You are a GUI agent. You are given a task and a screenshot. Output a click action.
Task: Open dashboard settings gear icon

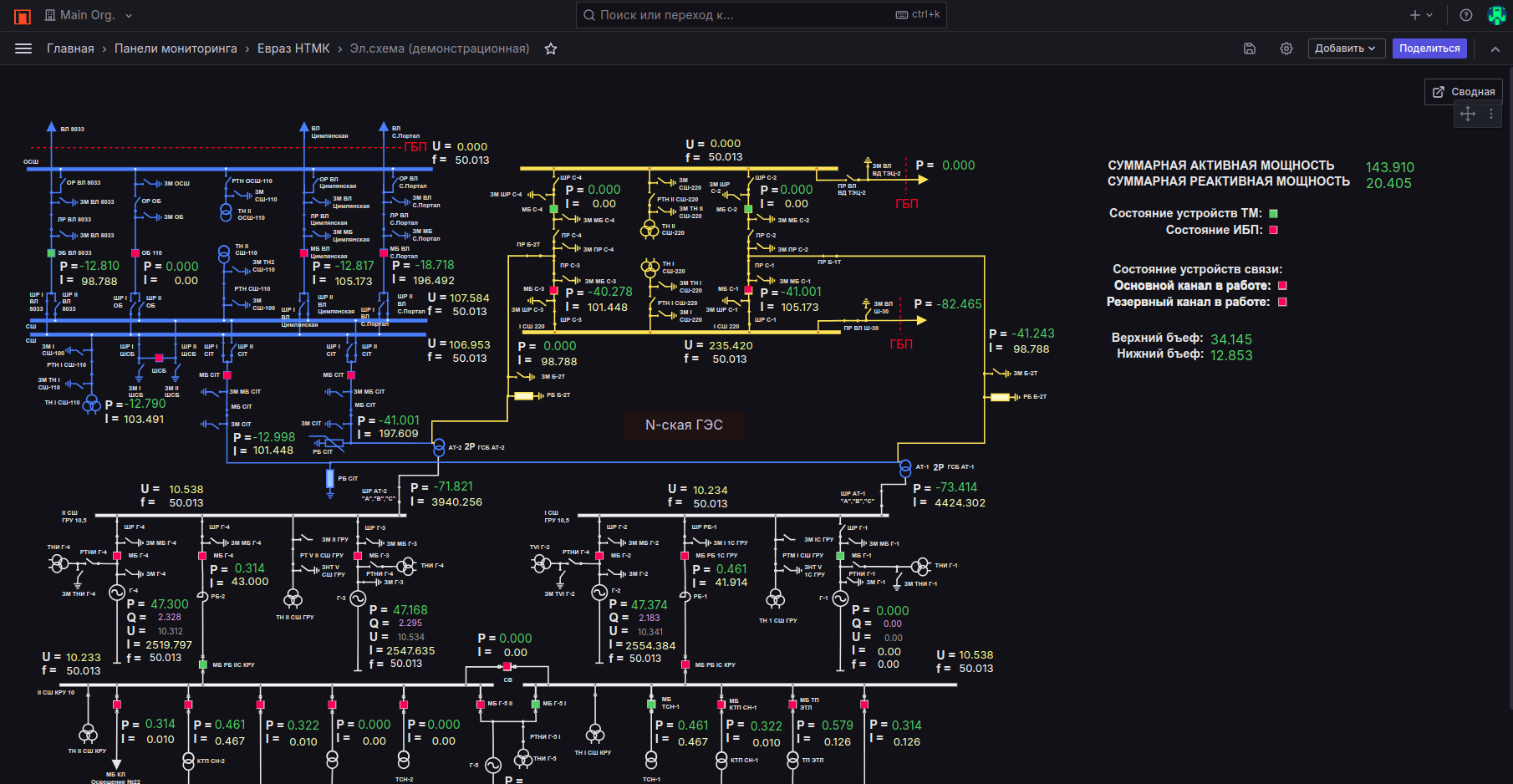[x=1286, y=48]
